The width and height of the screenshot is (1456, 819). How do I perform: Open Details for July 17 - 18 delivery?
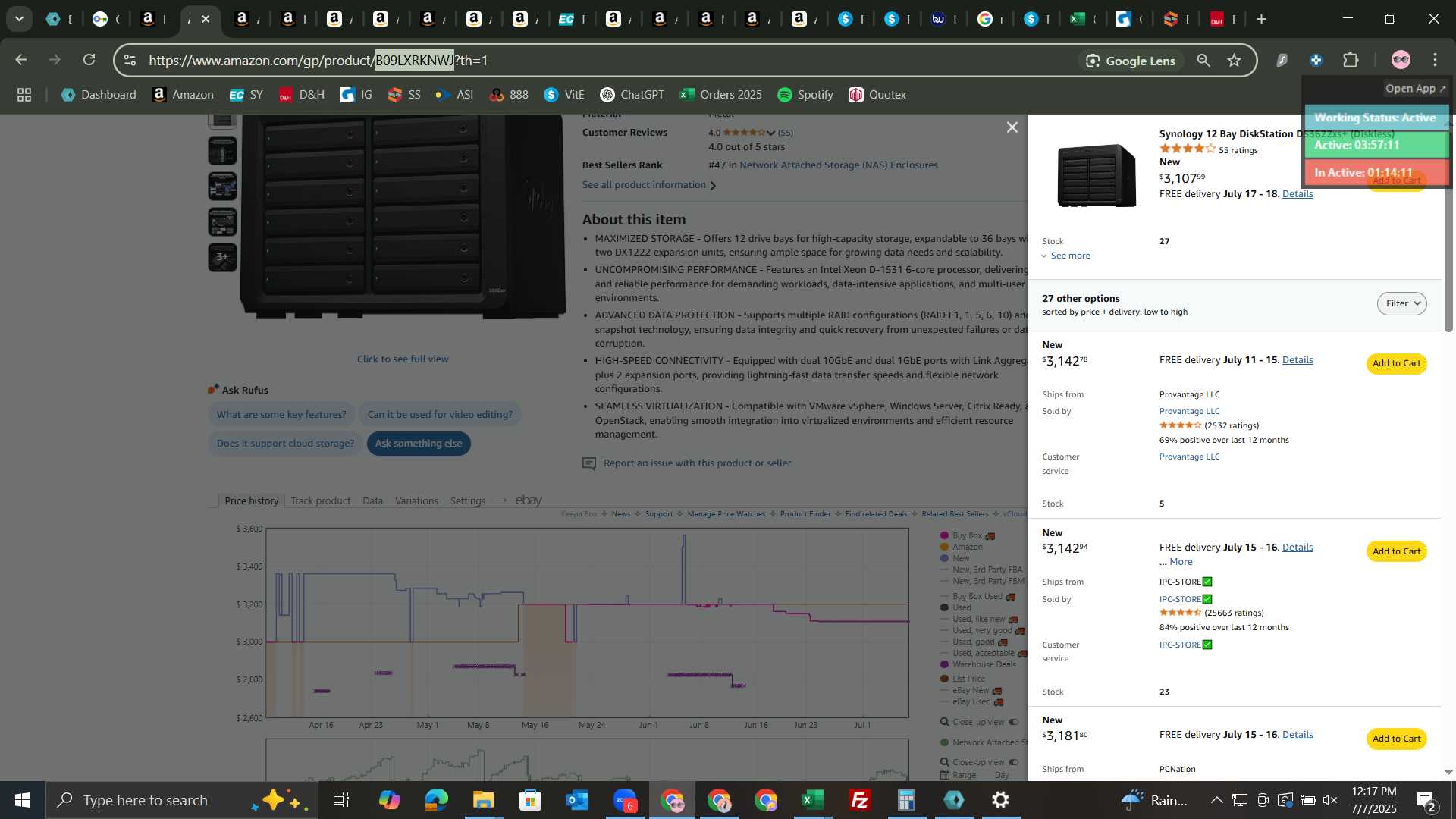coord(1297,194)
